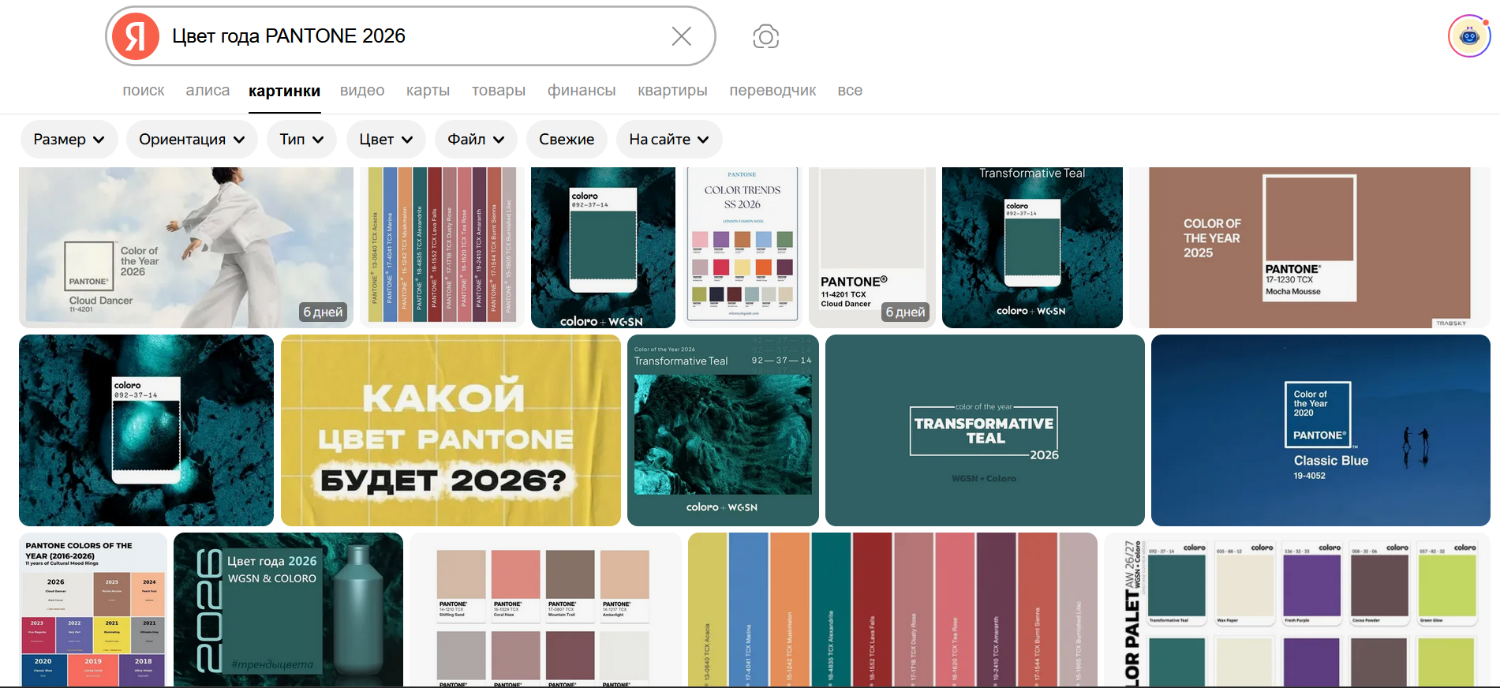Expand the Размер filter dropdown
Image resolution: width=1500 pixels, height=688 pixels.
click(69, 139)
